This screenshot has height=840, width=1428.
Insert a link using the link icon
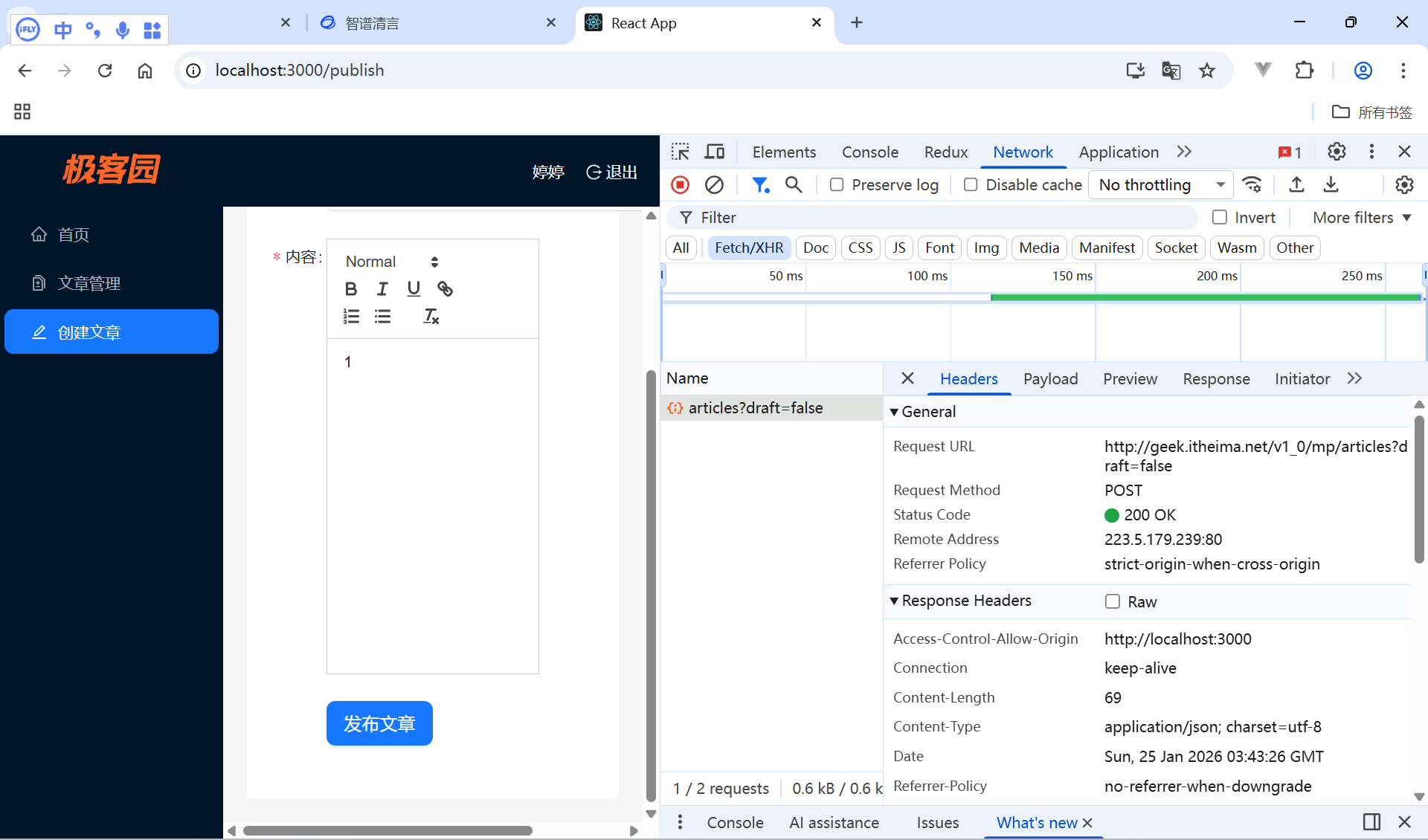pos(445,289)
